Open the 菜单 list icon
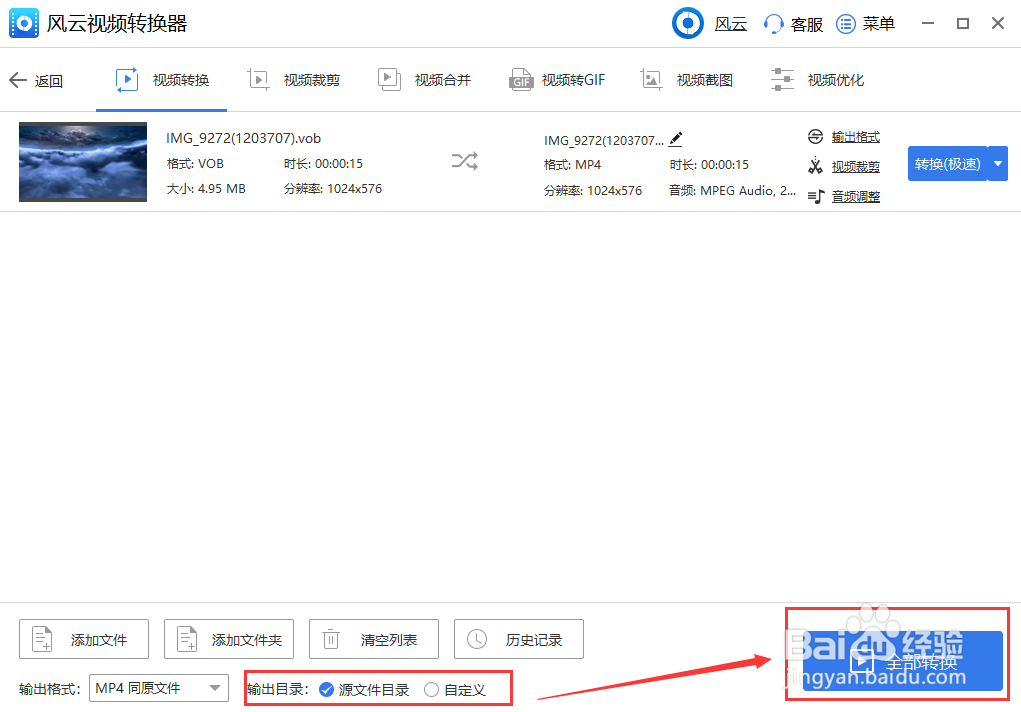 coord(845,24)
